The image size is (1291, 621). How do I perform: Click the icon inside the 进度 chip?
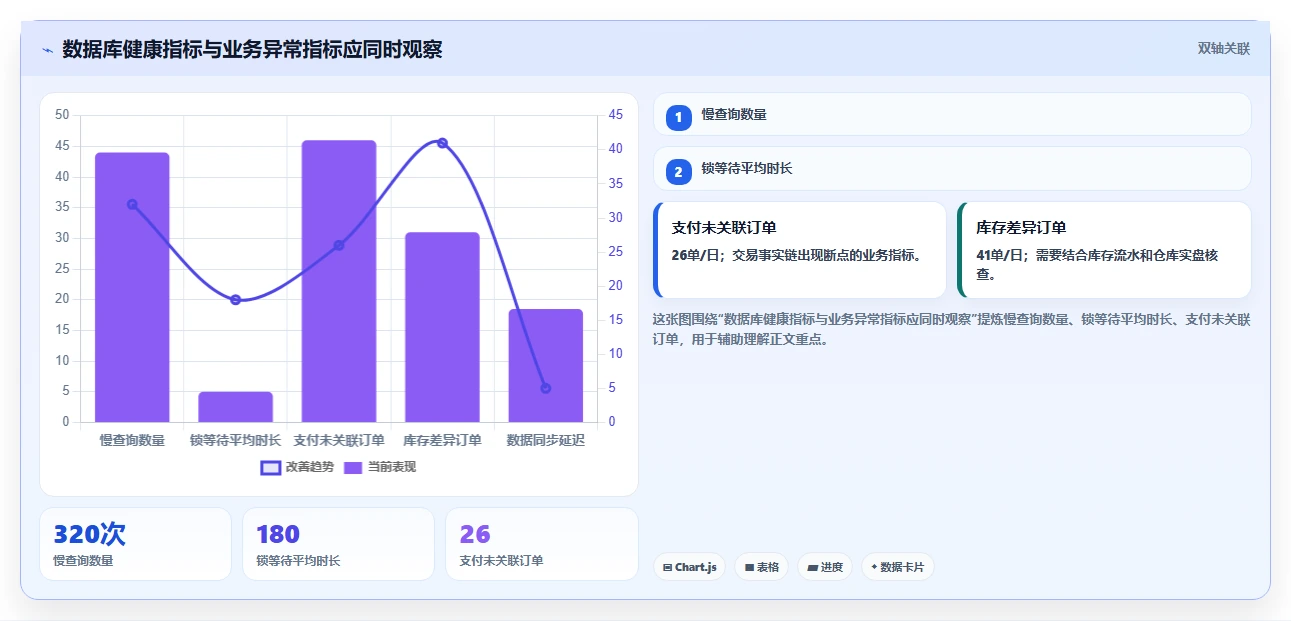tap(812, 567)
